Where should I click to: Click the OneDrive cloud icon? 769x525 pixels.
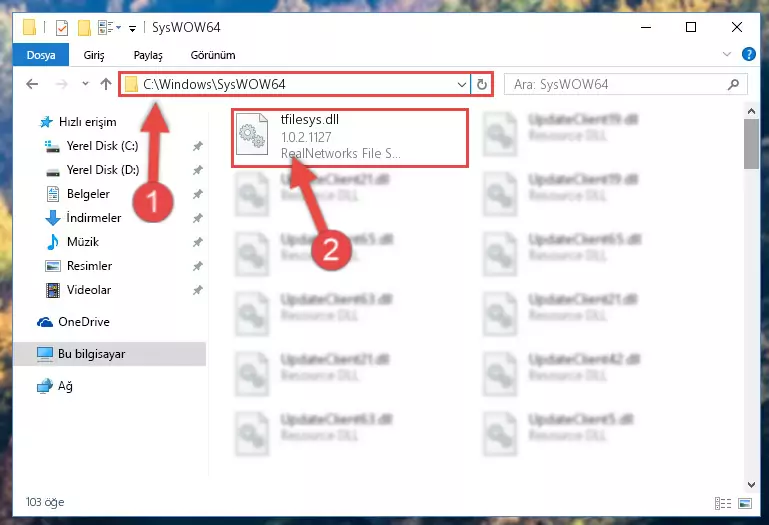(45, 322)
